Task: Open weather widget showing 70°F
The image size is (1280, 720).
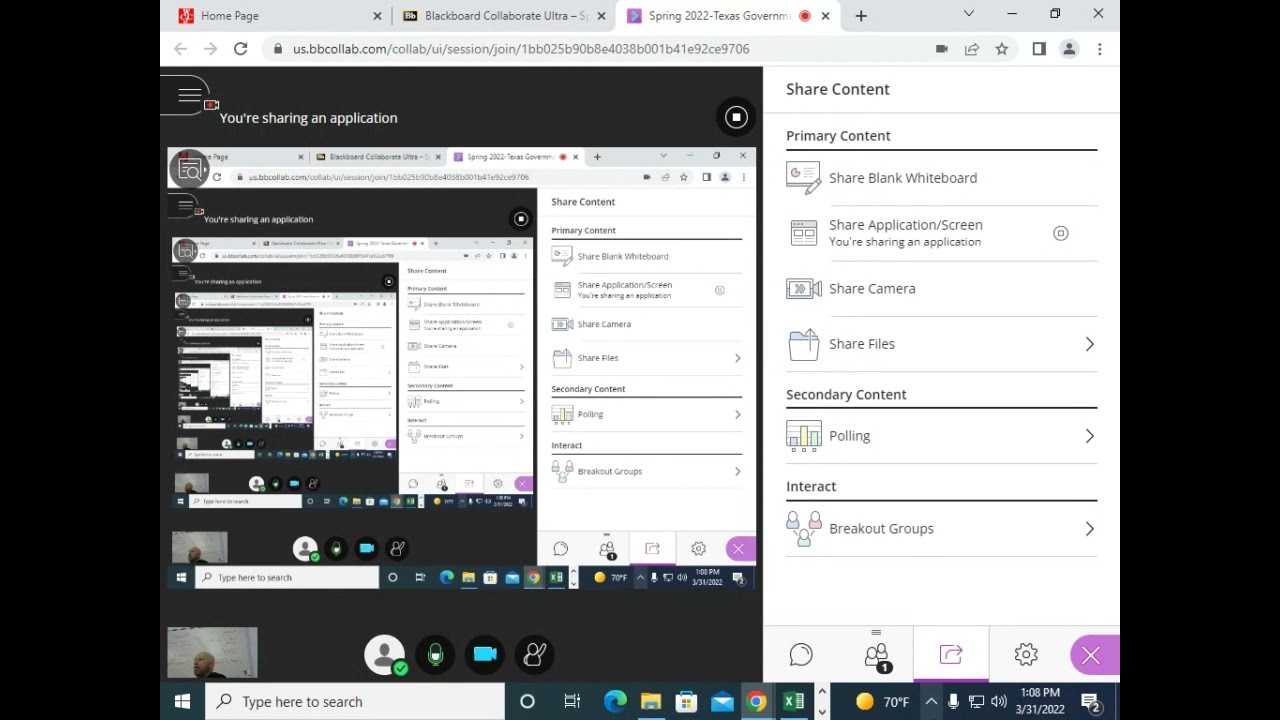Action: click(x=882, y=702)
